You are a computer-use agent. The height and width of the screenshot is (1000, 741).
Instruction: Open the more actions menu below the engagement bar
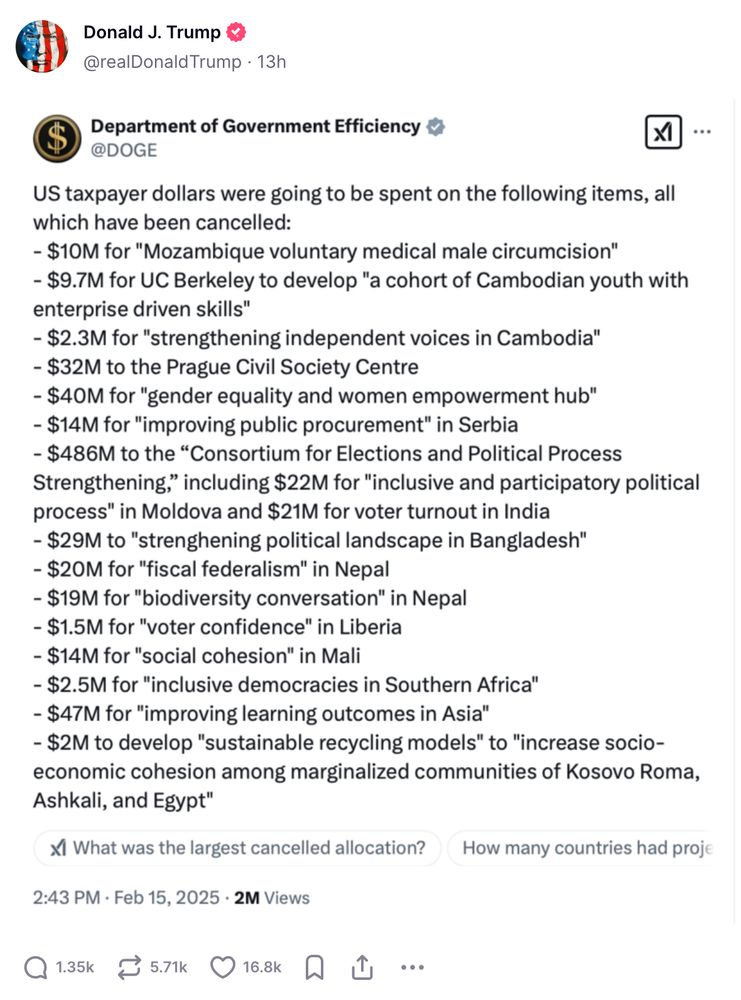click(x=412, y=966)
